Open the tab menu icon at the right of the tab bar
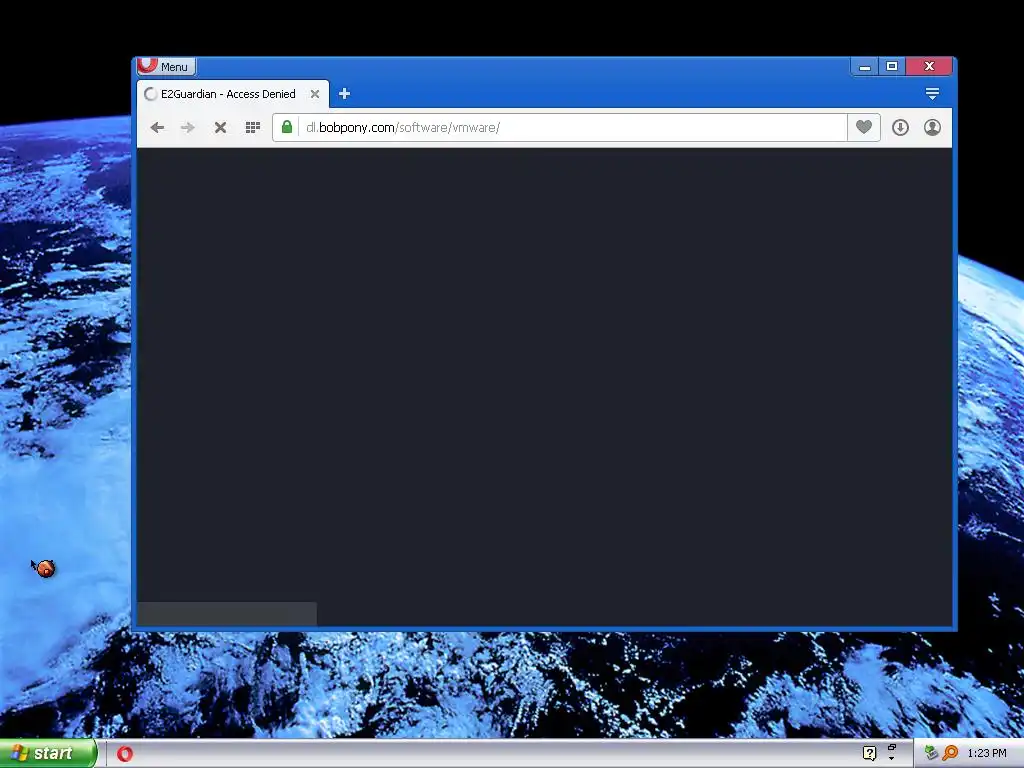 coord(932,94)
